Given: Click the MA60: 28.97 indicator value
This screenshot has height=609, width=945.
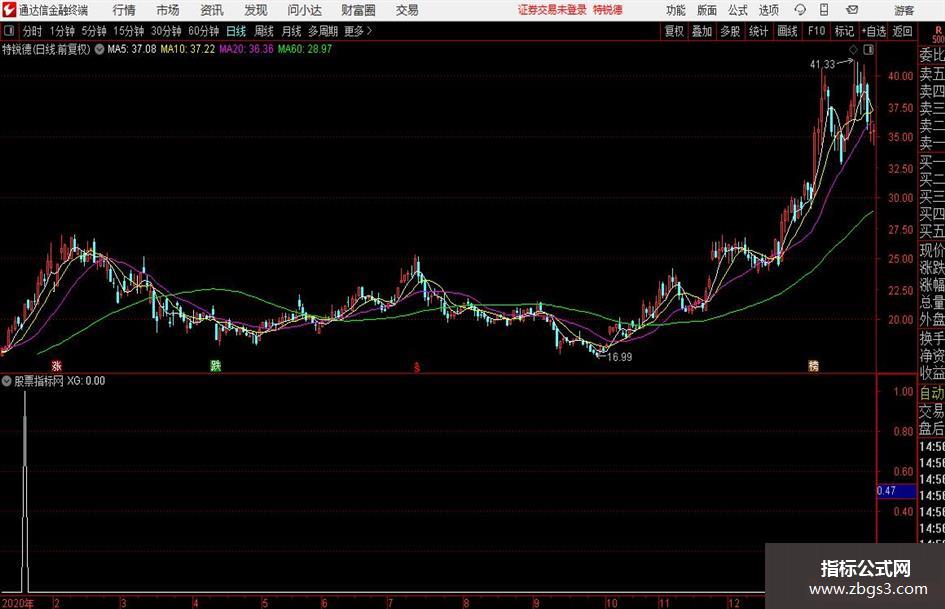Looking at the screenshot, I should click(304, 49).
